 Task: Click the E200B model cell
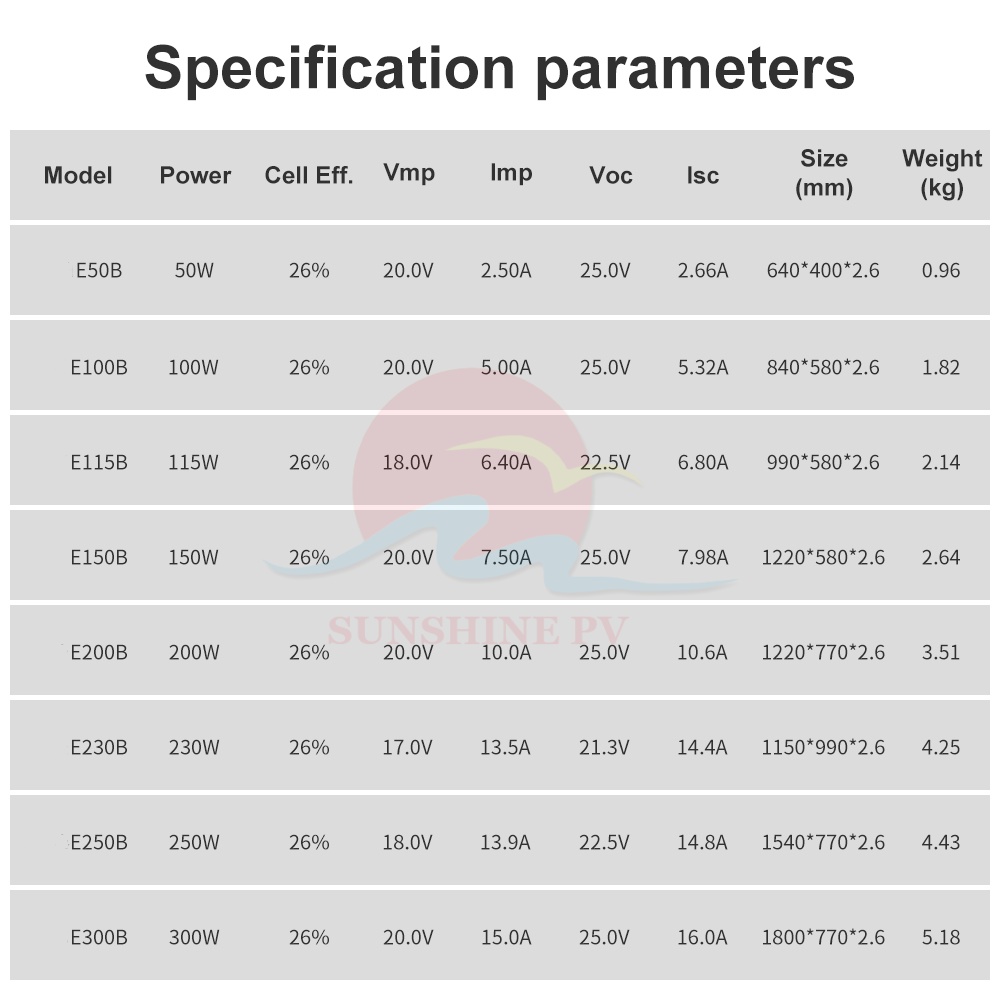click(x=99, y=652)
